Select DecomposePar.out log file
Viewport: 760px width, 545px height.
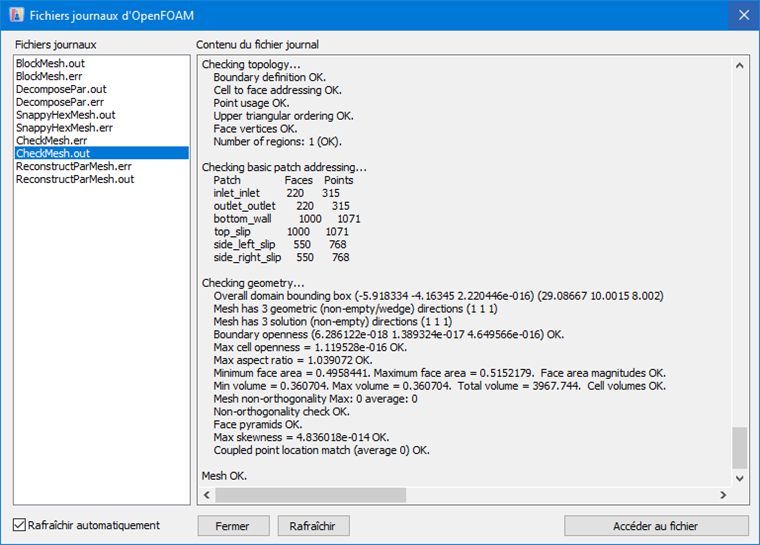(61, 89)
